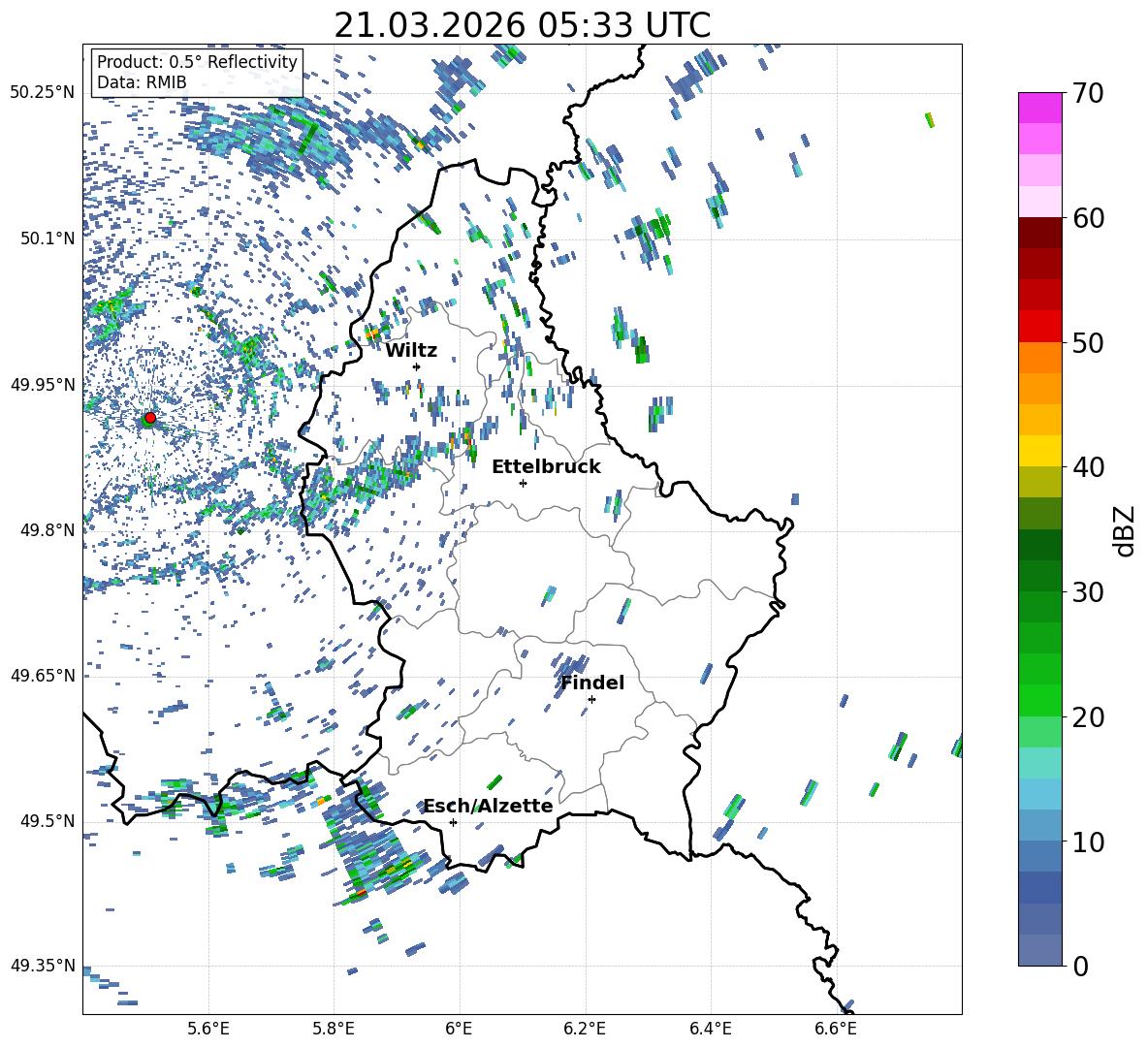This screenshot has width=1148, height=1048.
Task: Click the 49.65°N latitude label
Action: pos(43,675)
